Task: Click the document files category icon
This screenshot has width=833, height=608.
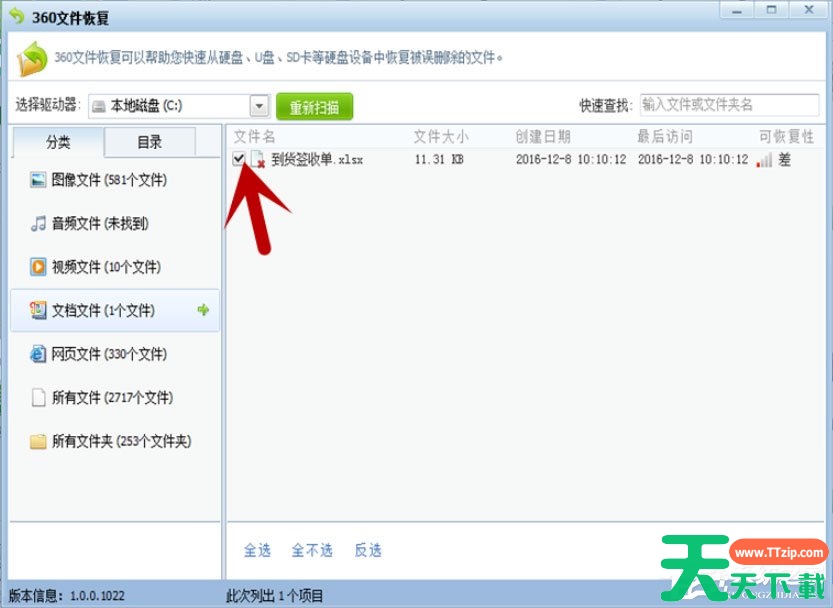Action: point(38,311)
